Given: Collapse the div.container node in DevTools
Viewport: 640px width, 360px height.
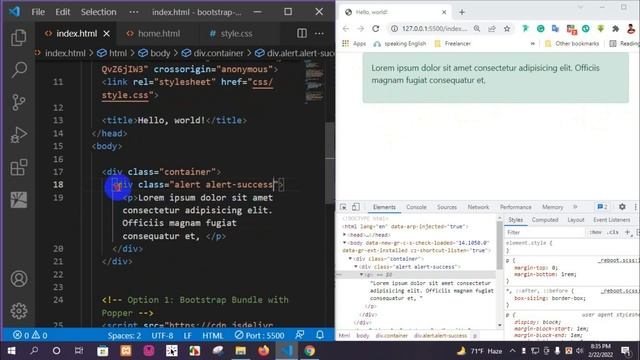Looking at the screenshot, I should pos(350,259).
